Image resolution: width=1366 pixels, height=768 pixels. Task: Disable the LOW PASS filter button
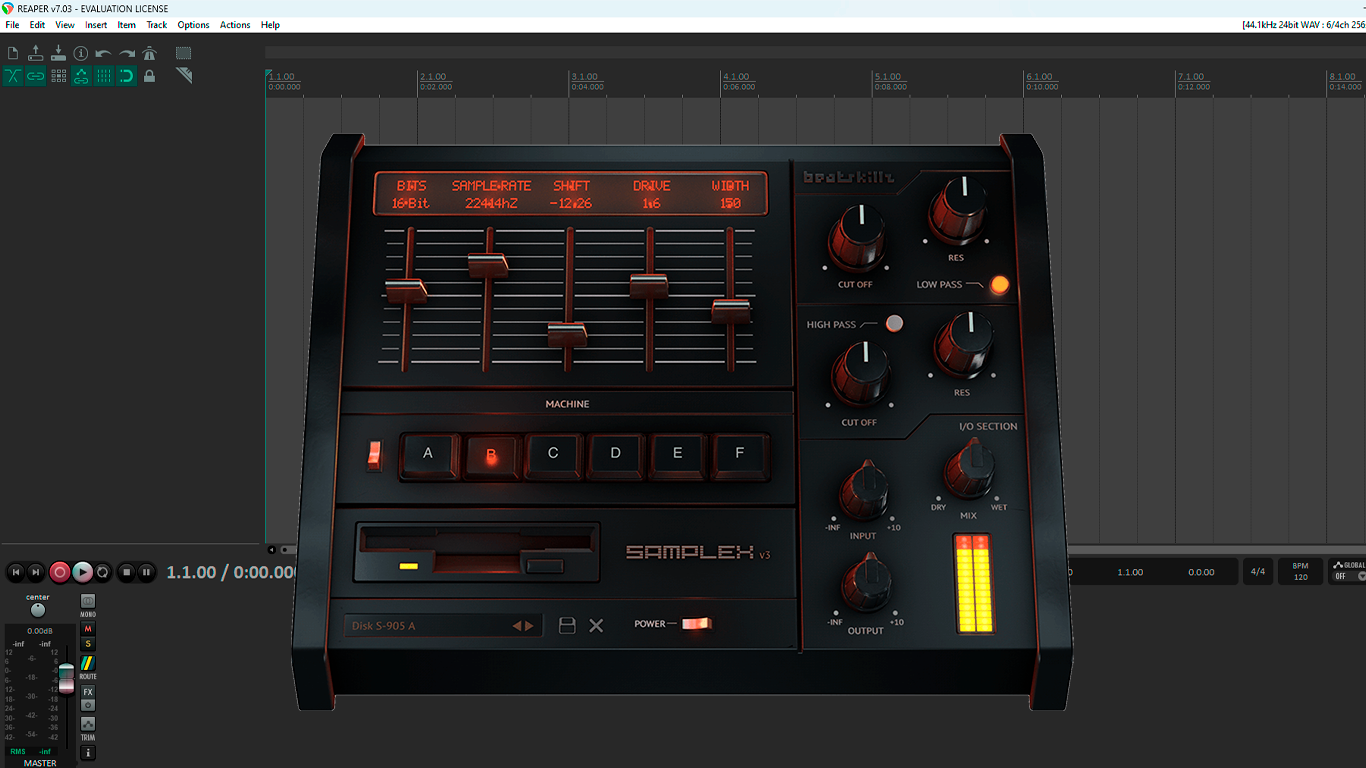click(x=999, y=285)
